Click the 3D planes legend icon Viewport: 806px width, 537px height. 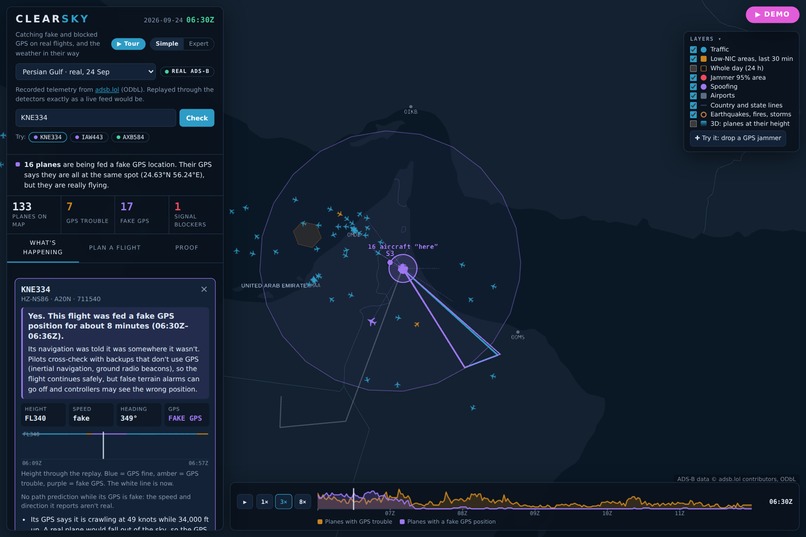coord(703,124)
